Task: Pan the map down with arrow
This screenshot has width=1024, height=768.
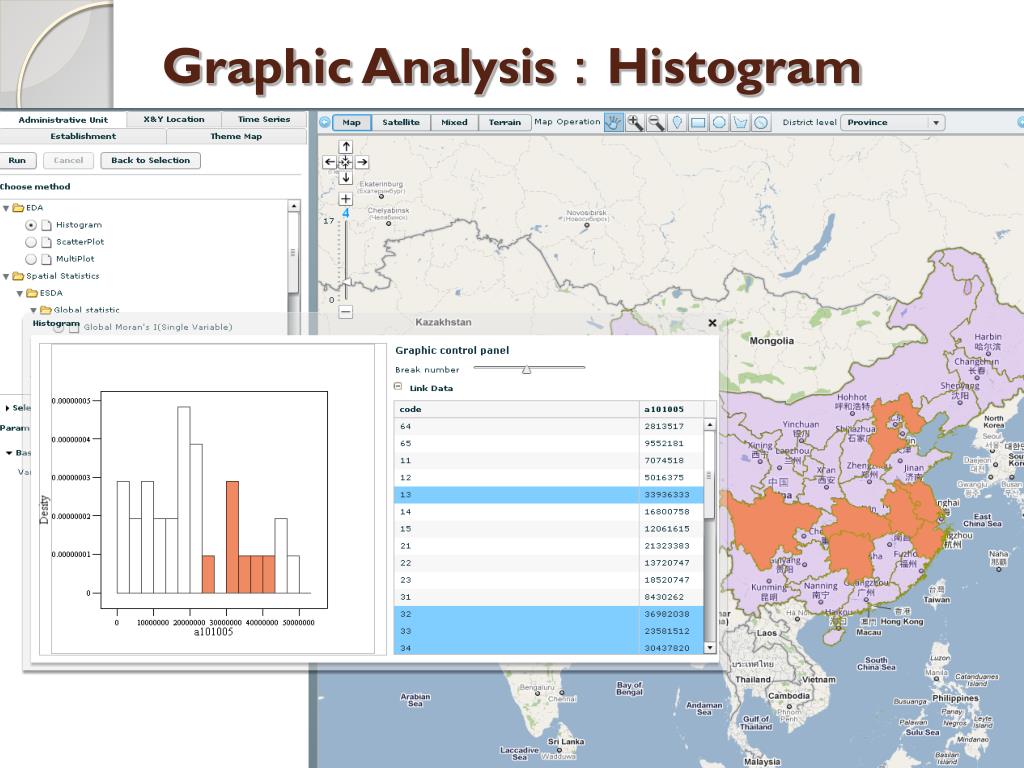Action: pos(345,178)
